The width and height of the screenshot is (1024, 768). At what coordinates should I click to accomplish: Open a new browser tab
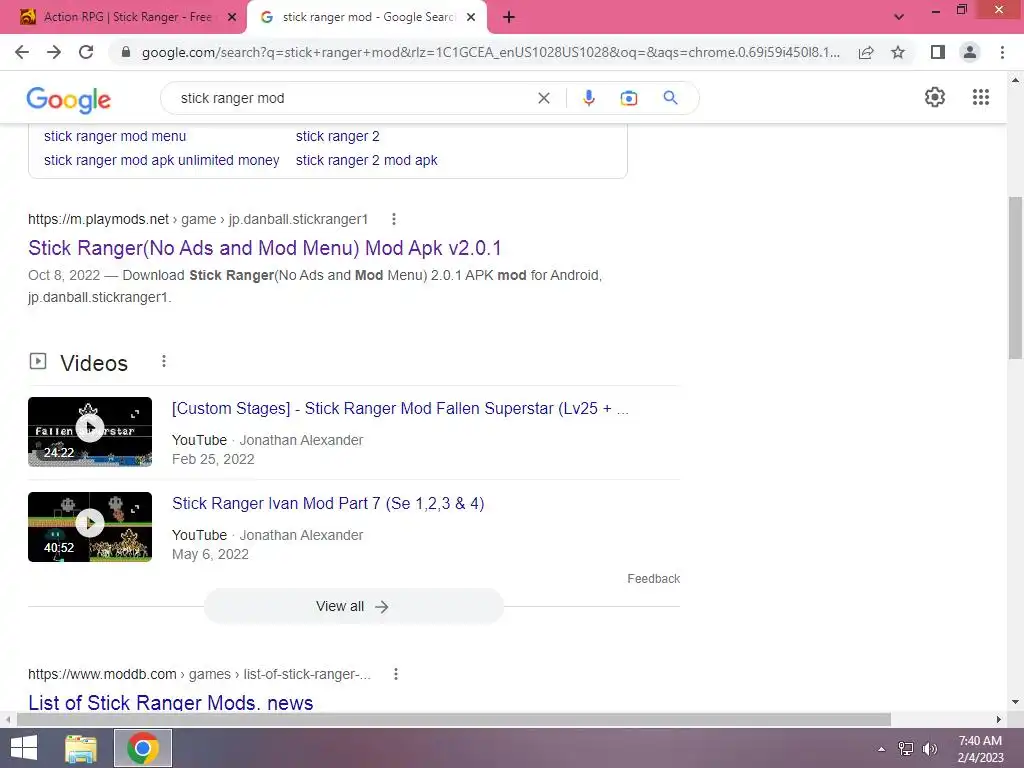tap(509, 18)
